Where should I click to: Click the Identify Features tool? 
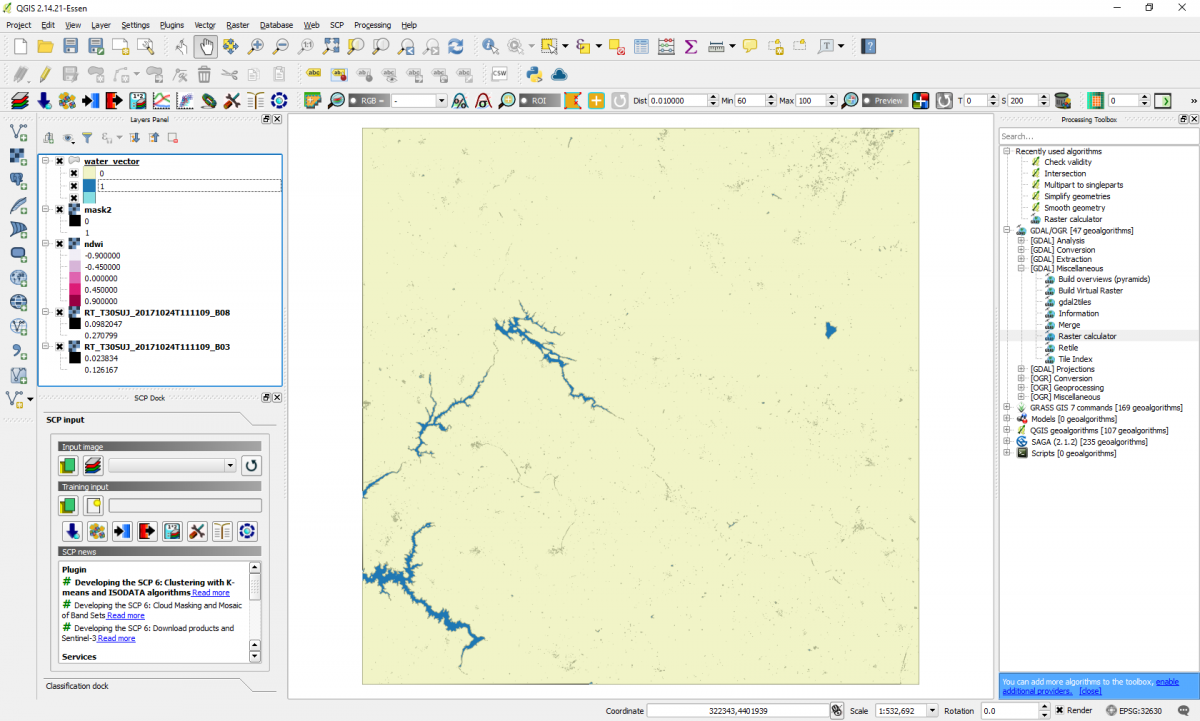click(490, 46)
